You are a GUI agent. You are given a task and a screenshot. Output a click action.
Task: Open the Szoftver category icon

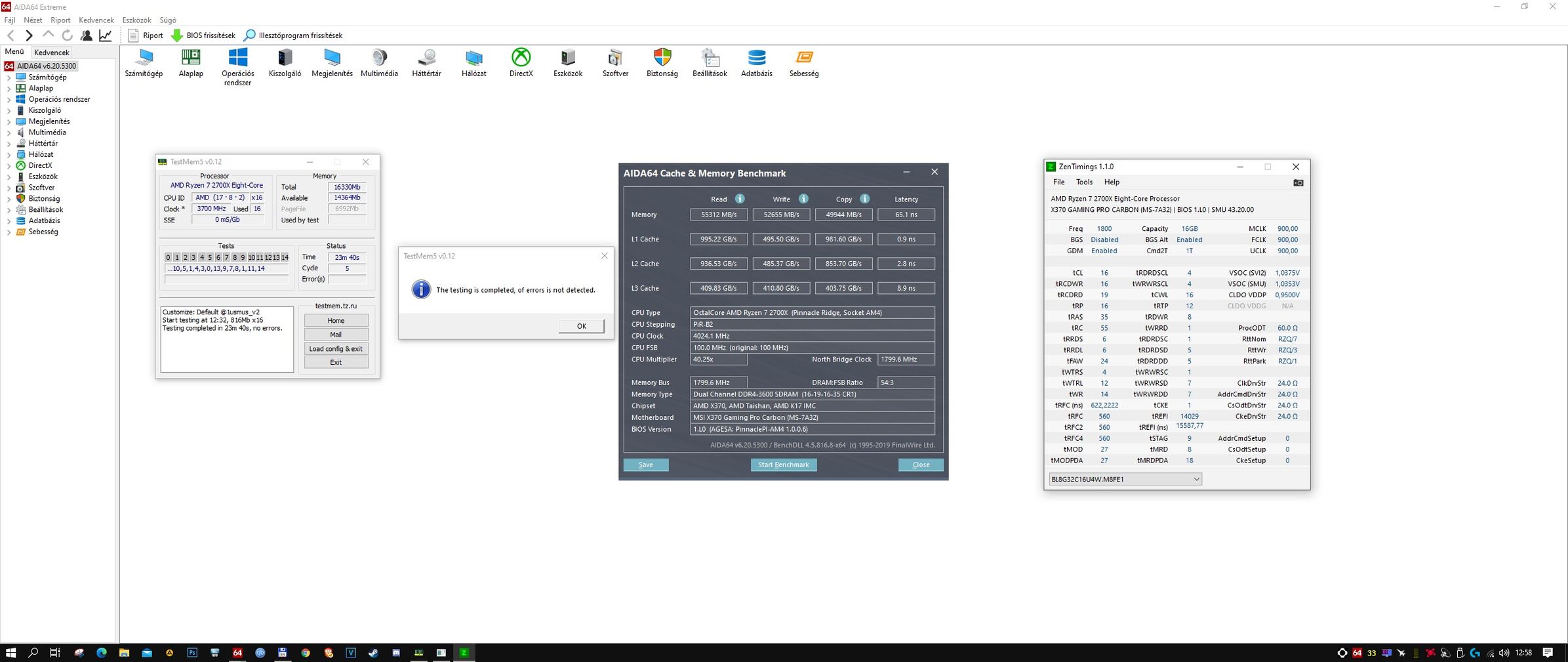(x=615, y=63)
